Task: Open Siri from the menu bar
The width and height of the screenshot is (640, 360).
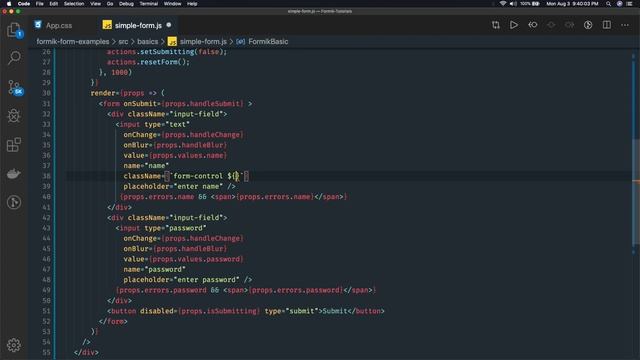Action: 619,4
